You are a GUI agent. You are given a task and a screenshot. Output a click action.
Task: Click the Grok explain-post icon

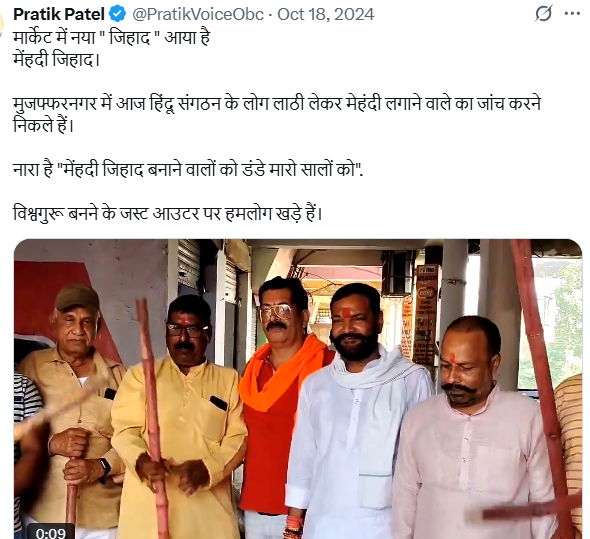[543, 14]
